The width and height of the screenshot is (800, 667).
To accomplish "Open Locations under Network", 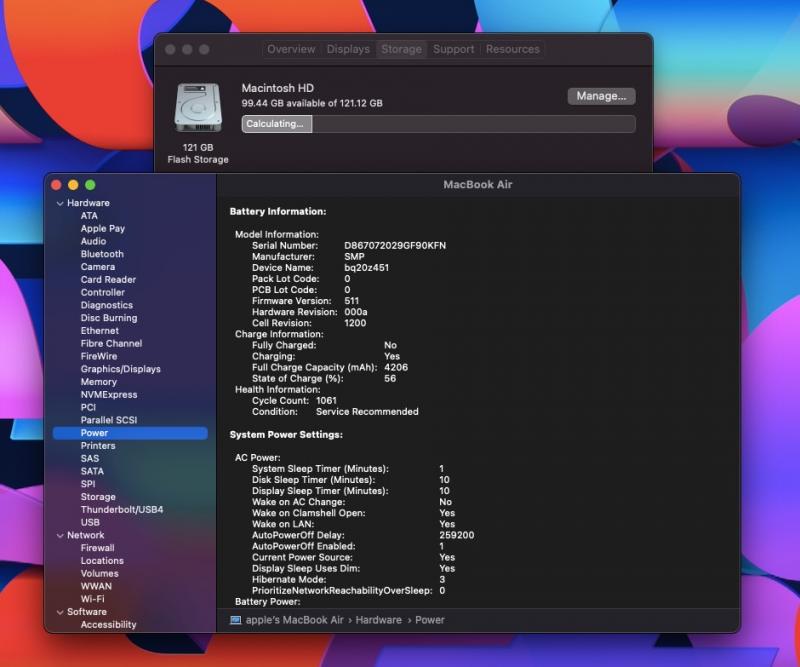I will [x=102, y=560].
